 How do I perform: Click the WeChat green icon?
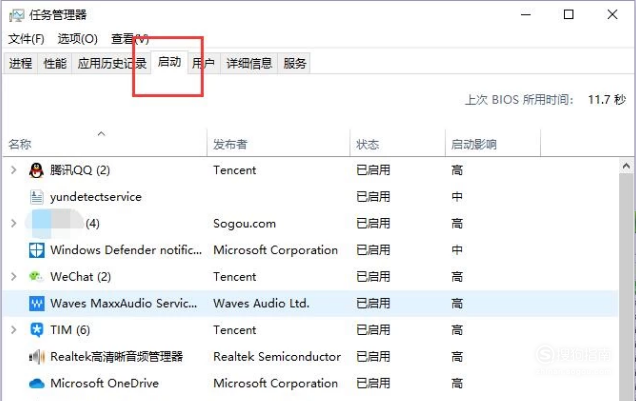click(36, 277)
